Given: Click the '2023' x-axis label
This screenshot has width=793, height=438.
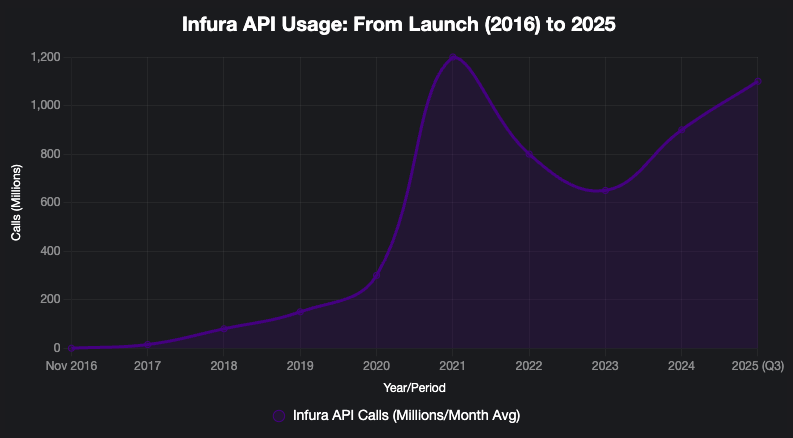Looking at the screenshot, I should coord(605,366).
